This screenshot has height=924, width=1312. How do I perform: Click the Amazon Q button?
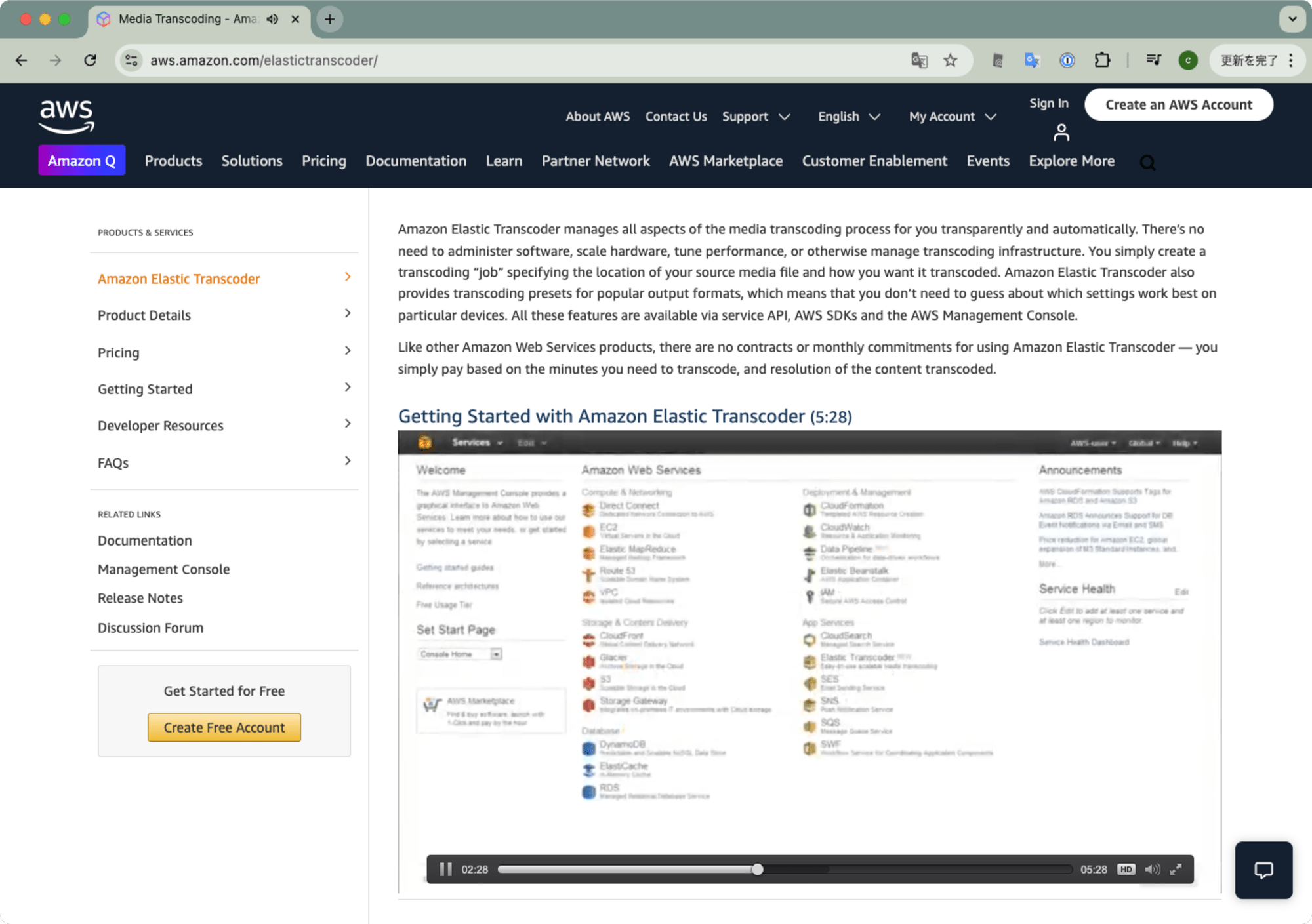pyautogui.click(x=82, y=161)
